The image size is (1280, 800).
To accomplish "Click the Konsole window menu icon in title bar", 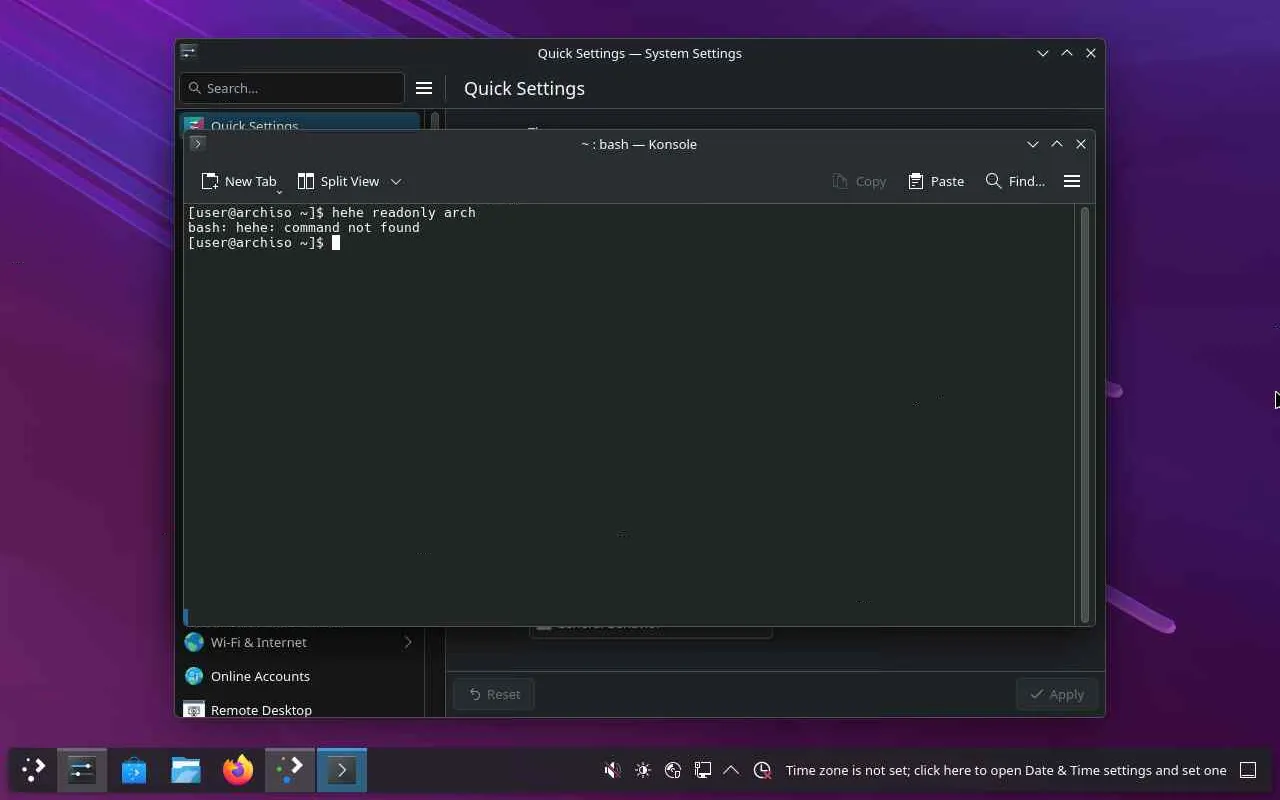I will coord(197,144).
